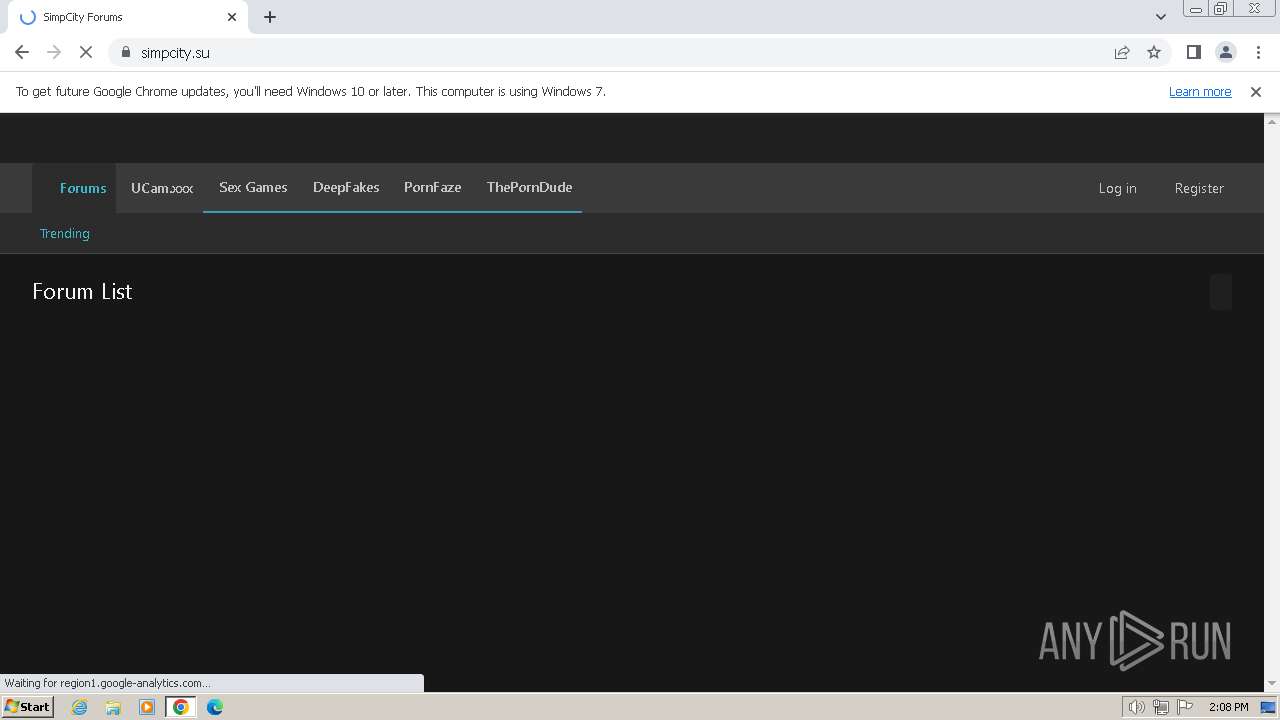Click the page scrollbar down arrow
Image resolution: width=1280 pixels, height=720 pixels.
coord(1272,683)
